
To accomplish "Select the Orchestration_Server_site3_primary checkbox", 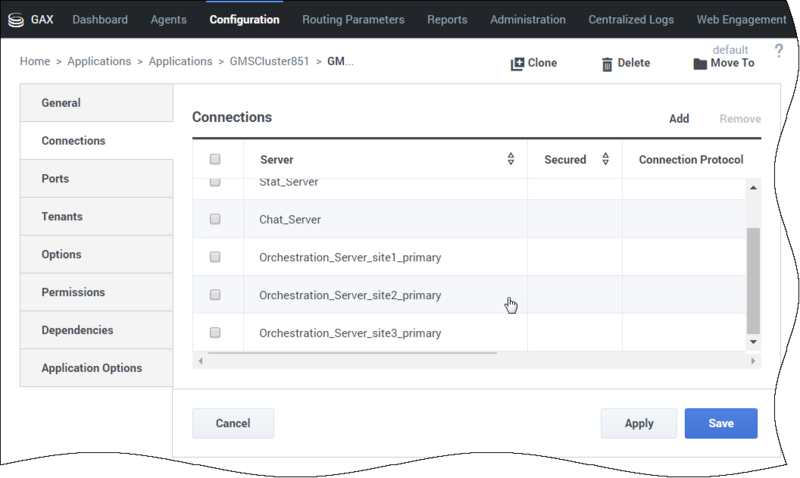I will (x=215, y=333).
